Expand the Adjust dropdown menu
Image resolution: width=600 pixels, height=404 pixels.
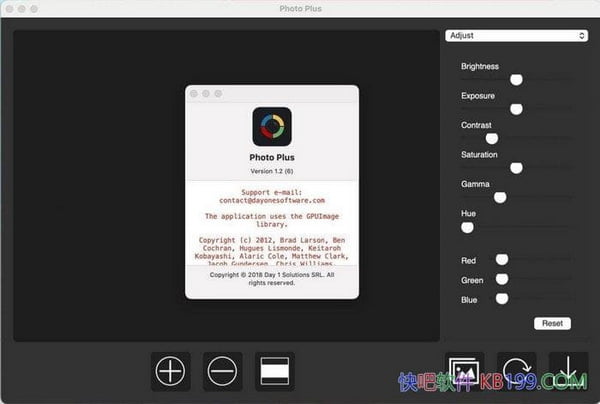coord(516,36)
